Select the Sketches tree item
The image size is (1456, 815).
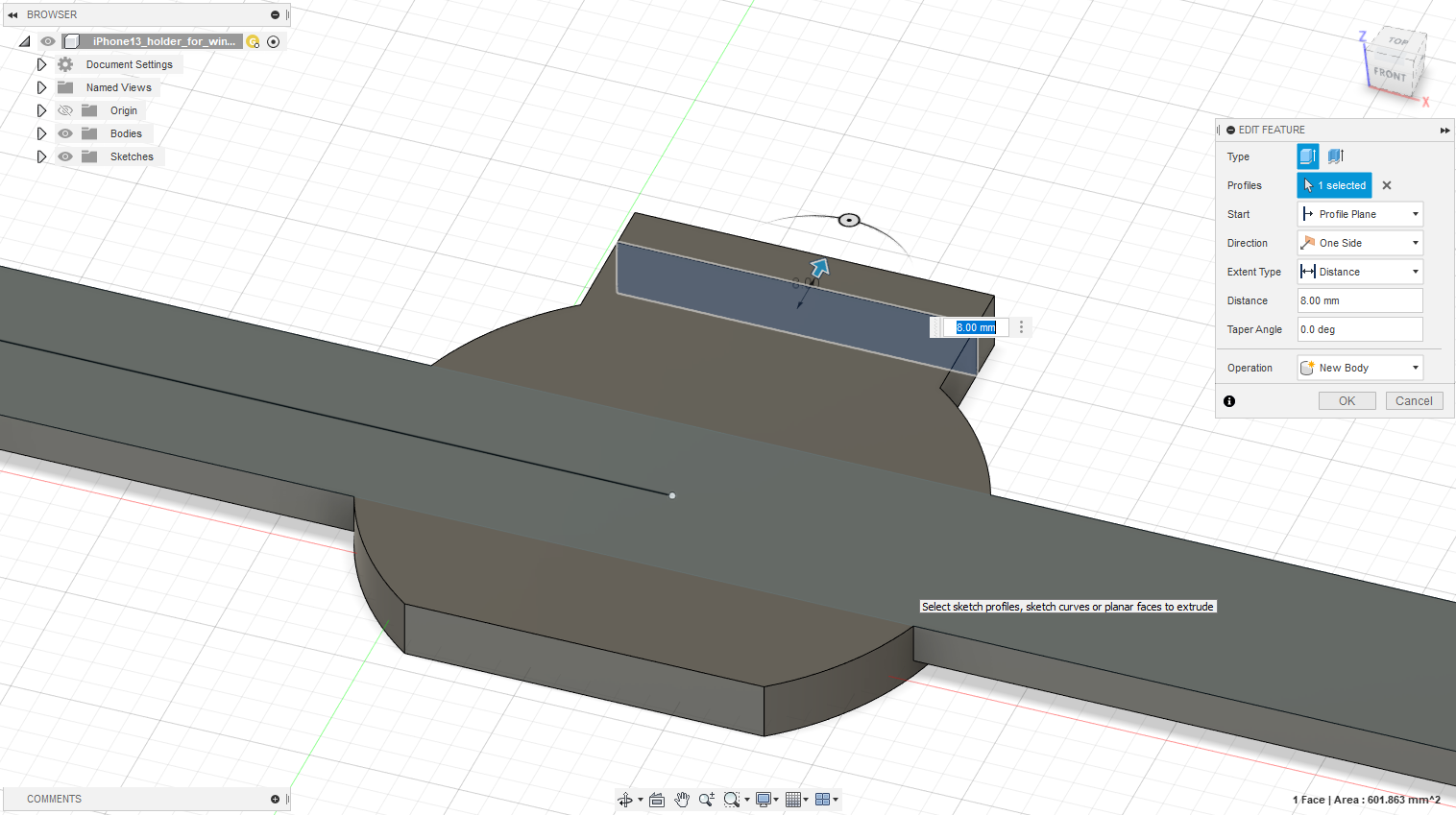[x=132, y=156]
